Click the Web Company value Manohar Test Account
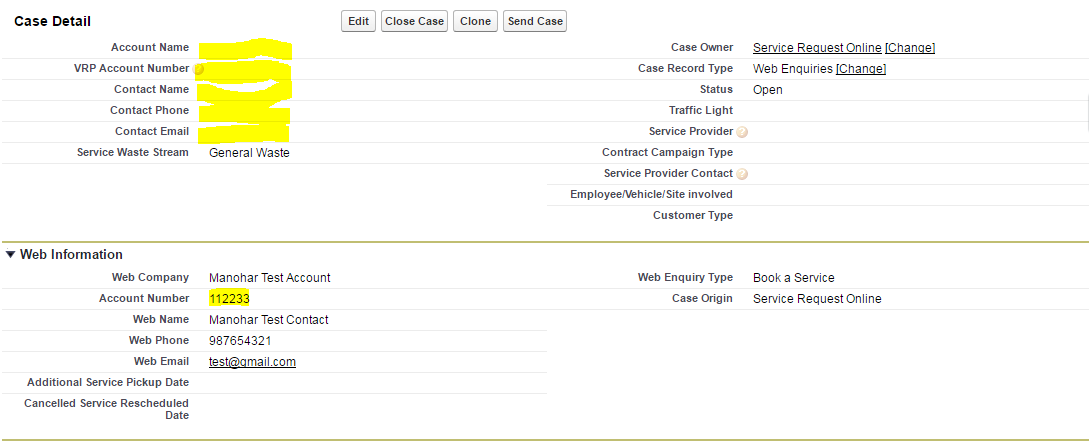This screenshot has width=1089, height=442. (269, 278)
